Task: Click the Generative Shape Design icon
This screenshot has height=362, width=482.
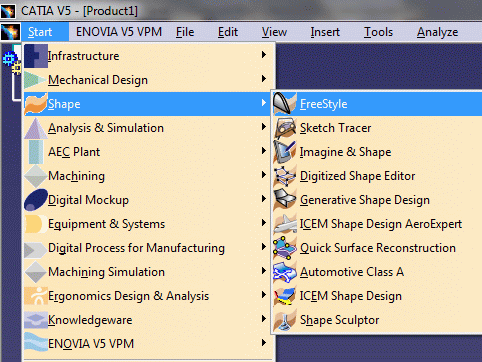Action: [x=285, y=200]
